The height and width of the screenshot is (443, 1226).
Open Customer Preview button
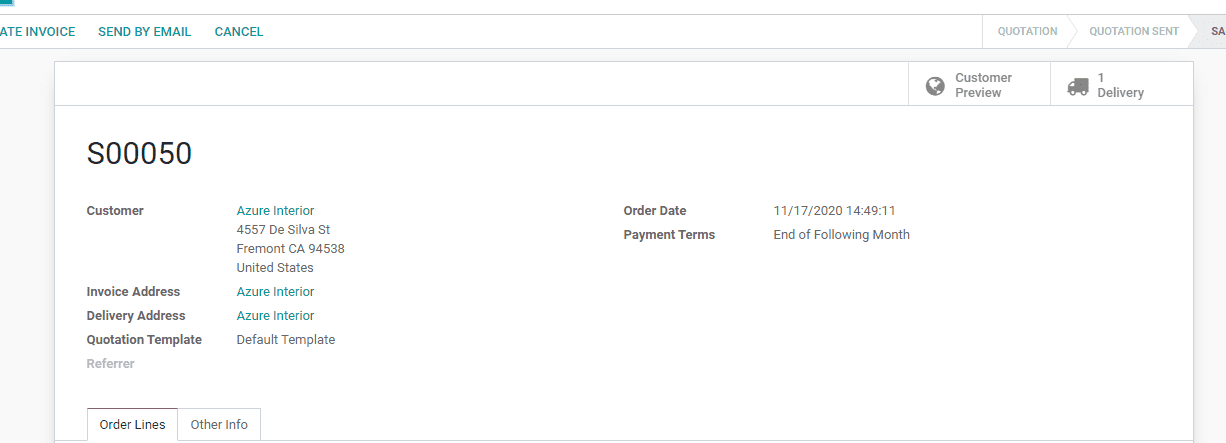(979, 84)
